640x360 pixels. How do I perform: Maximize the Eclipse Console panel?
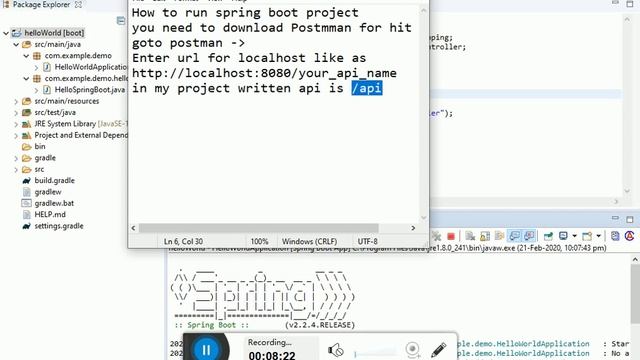[x=630, y=219]
